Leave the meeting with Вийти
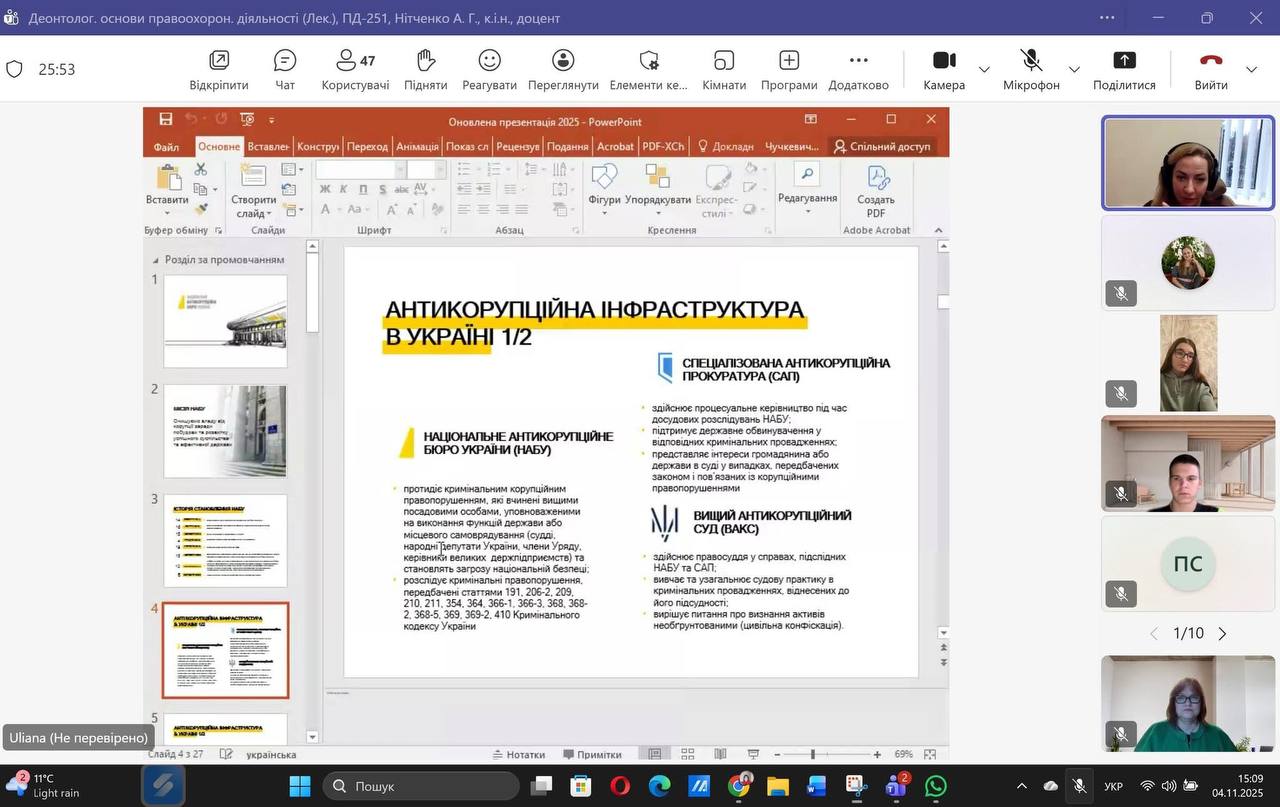Screen dimensions: 1280x807 (1211, 69)
